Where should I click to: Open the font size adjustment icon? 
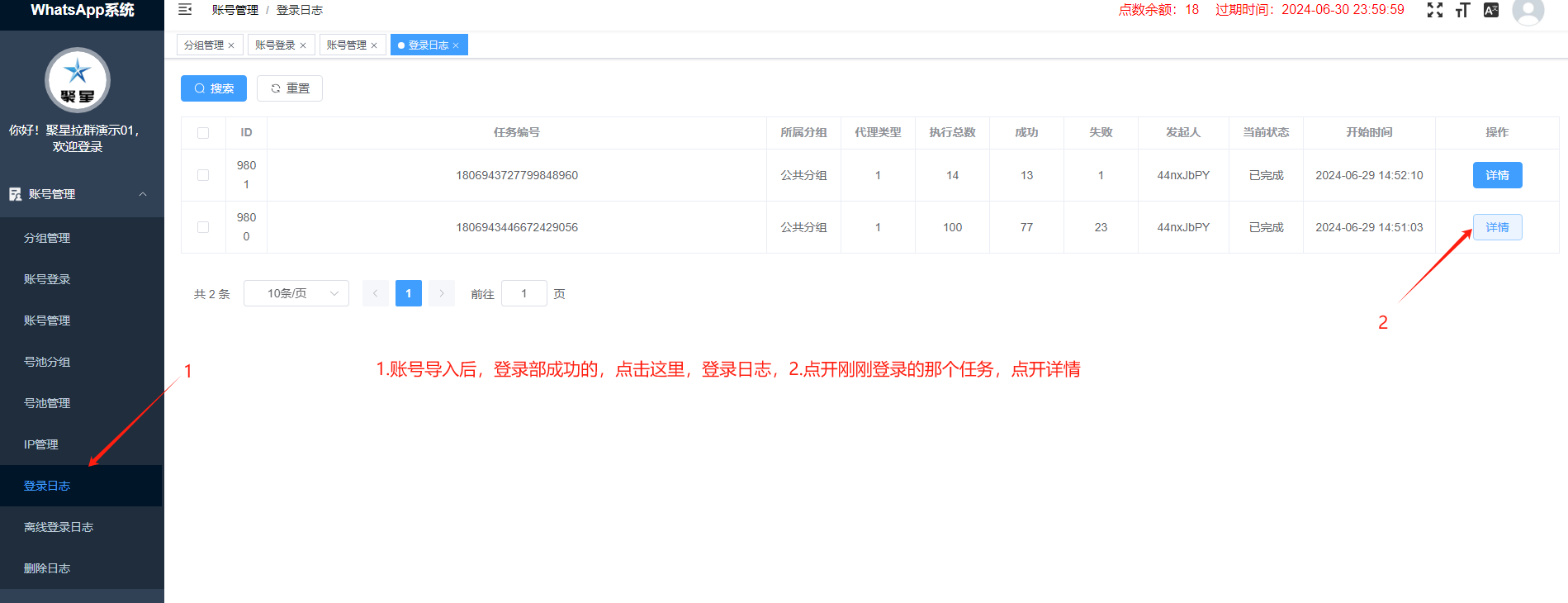click(x=1462, y=10)
